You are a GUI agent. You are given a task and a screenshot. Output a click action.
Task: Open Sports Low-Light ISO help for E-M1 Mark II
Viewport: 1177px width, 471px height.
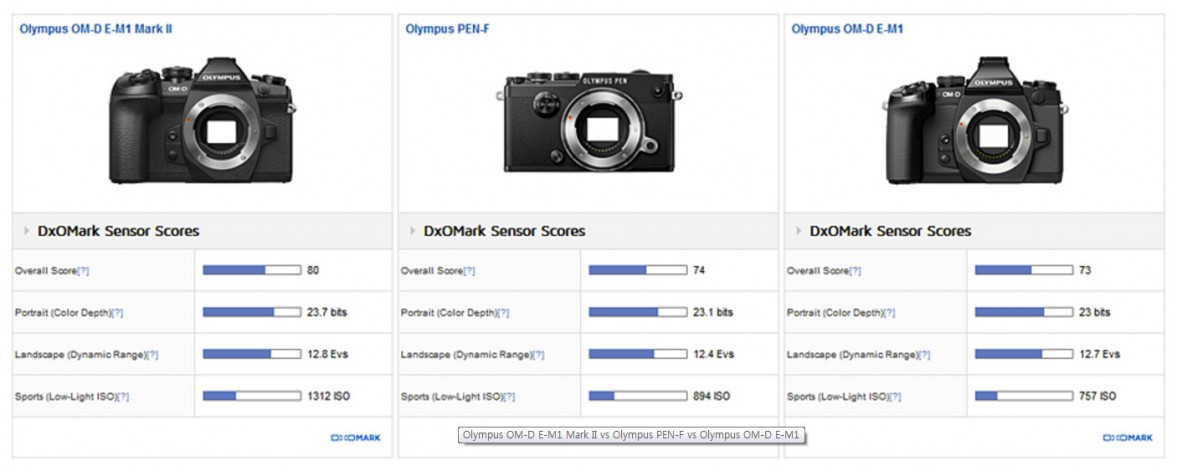point(123,397)
